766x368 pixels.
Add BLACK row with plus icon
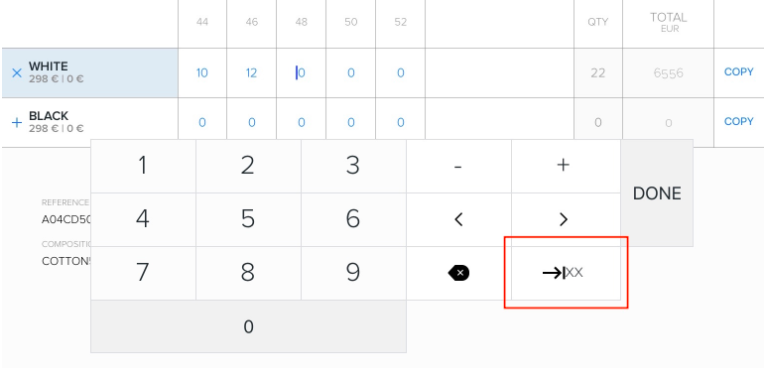coord(17,122)
